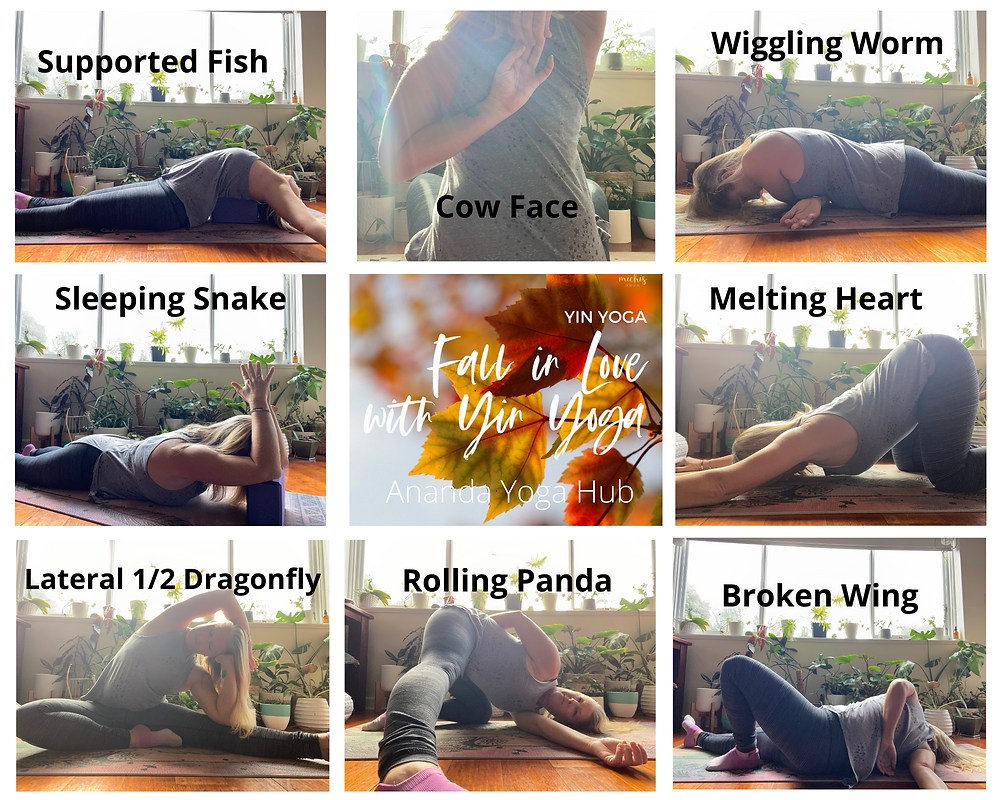The height and width of the screenshot is (800, 1000).
Task: Click the 'YIN YOGA' heading in center tile
Action: (x=605, y=317)
